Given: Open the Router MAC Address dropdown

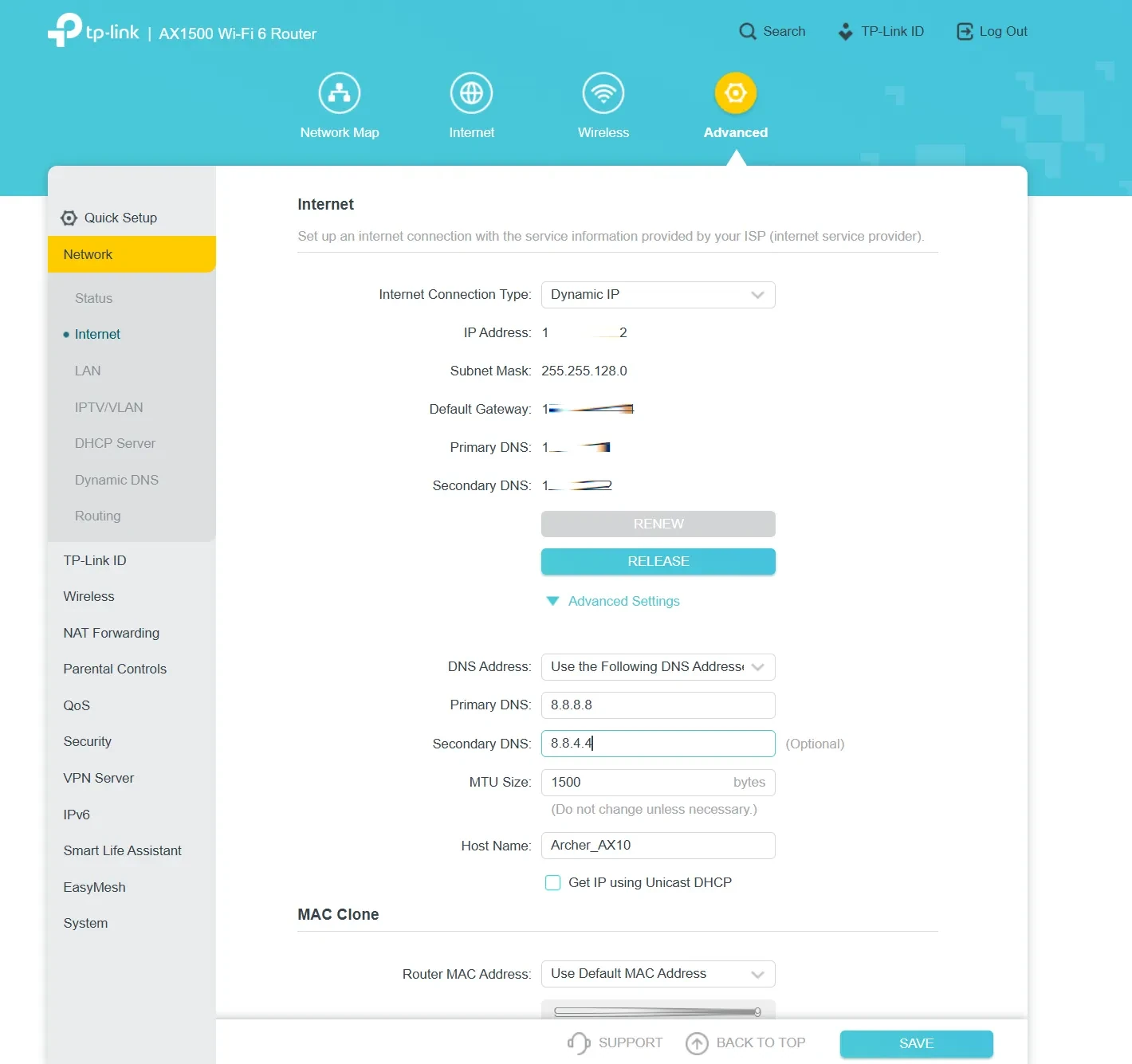Looking at the screenshot, I should coord(658,974).
